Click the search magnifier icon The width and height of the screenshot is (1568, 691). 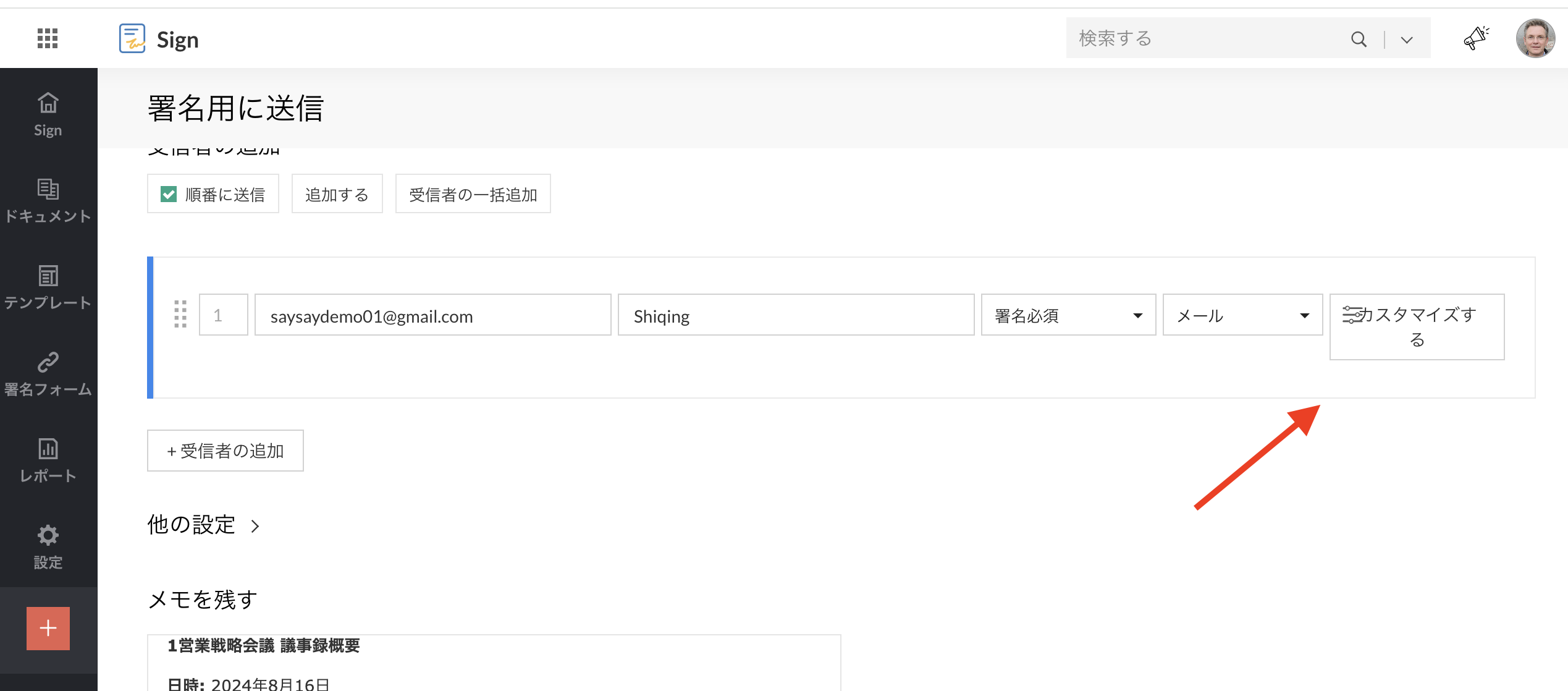coord(1359,39)
